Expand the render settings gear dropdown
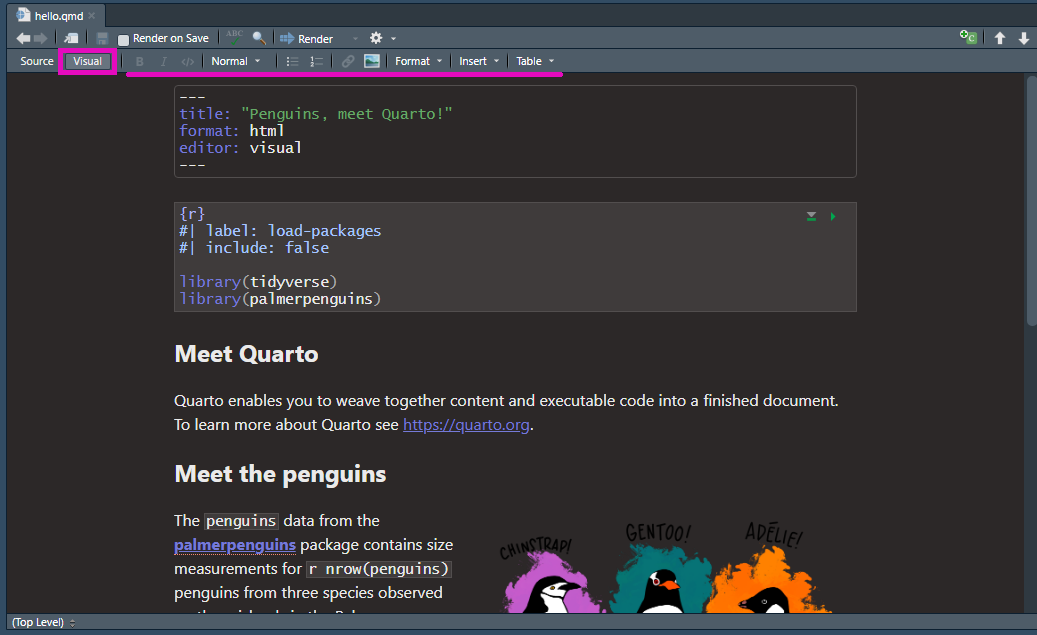 [382, 38]
